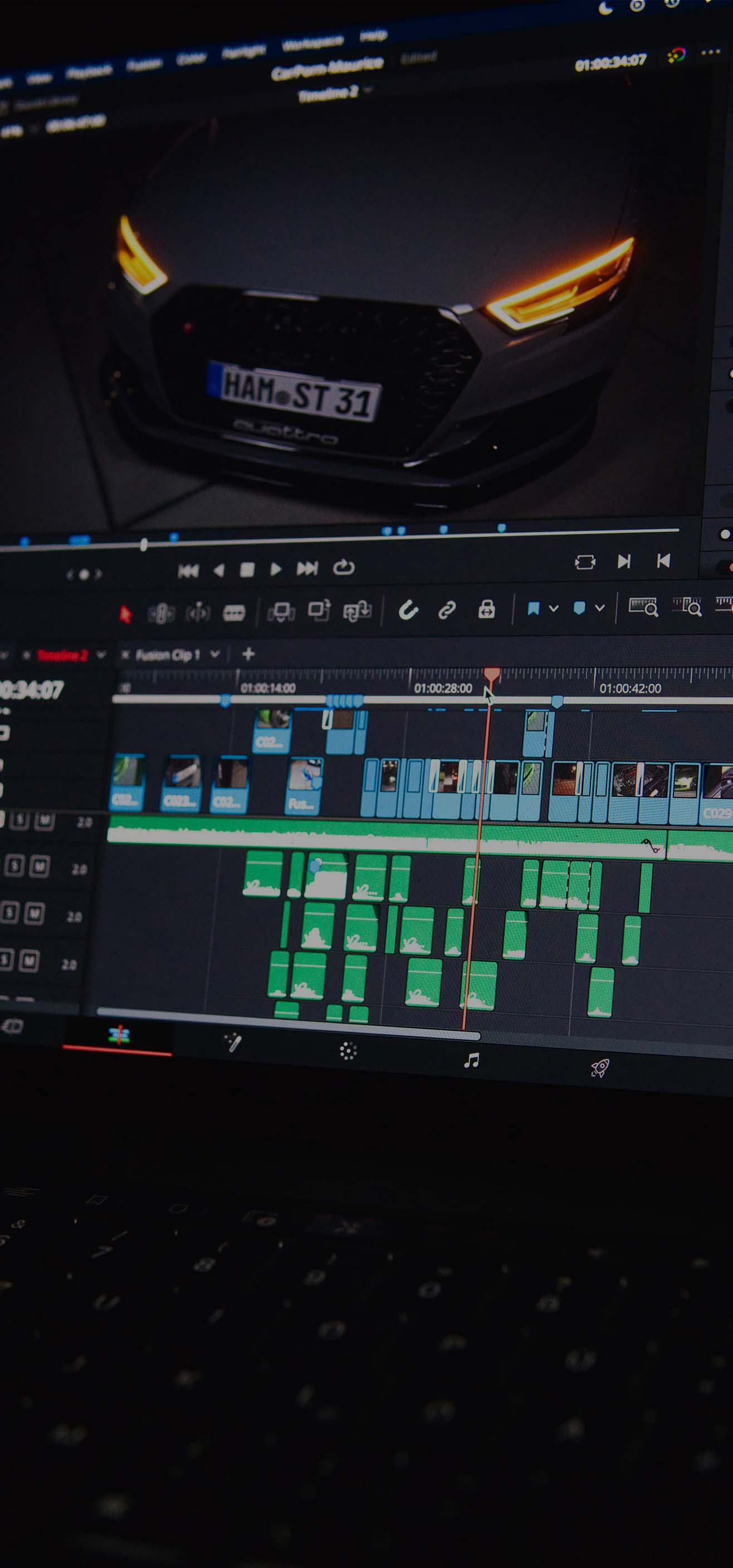Expand the Flag color dropdown arrow

point(554,608)
